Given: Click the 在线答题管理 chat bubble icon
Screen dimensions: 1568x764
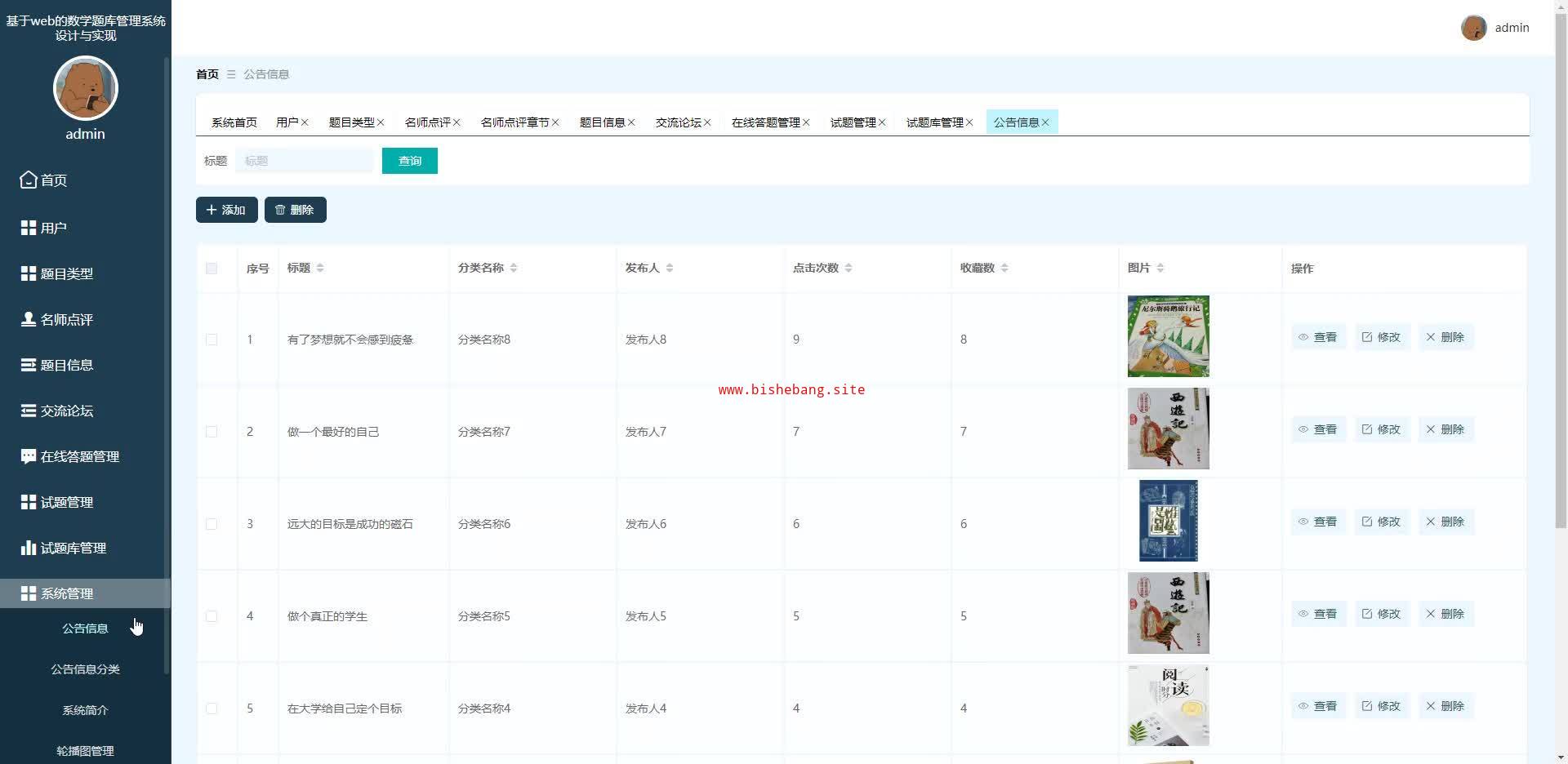Looking at the screenshot, I should [x=29, y=456].
